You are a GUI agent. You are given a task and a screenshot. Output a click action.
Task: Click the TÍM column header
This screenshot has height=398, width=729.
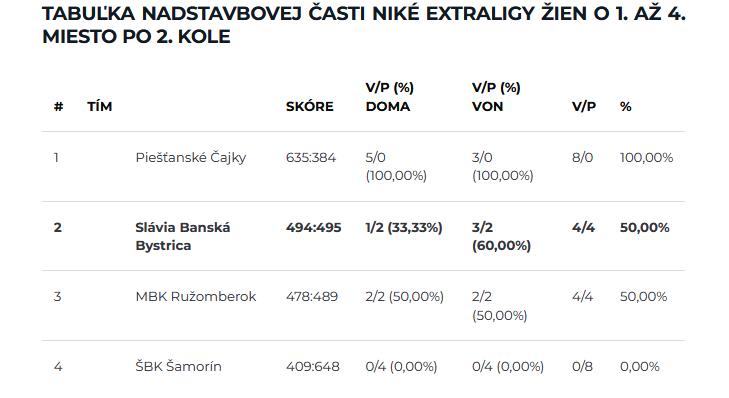99,106
